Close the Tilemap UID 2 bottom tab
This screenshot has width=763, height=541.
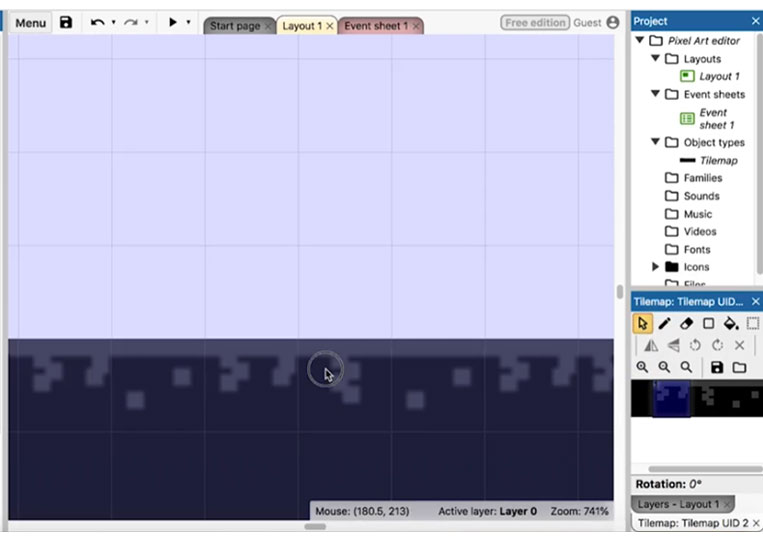[756, 523]
